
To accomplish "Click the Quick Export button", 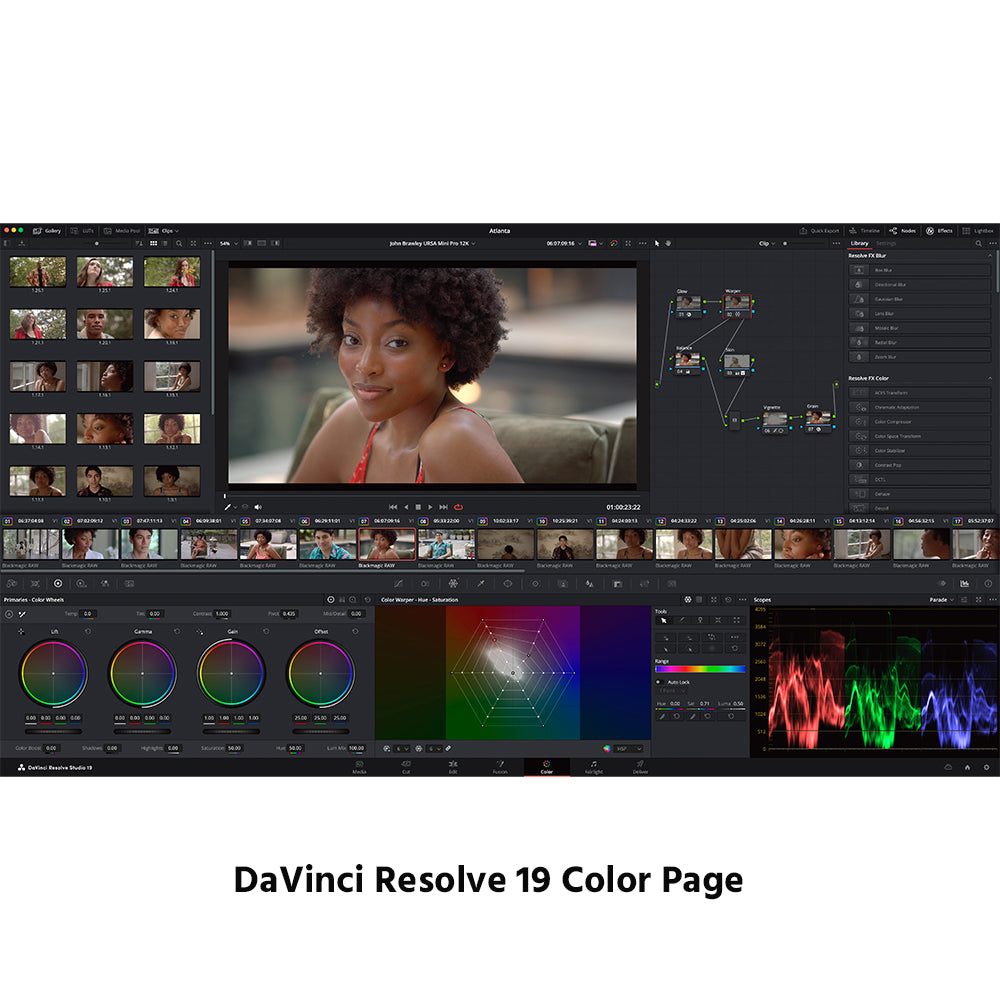I will tap(820, 230).
